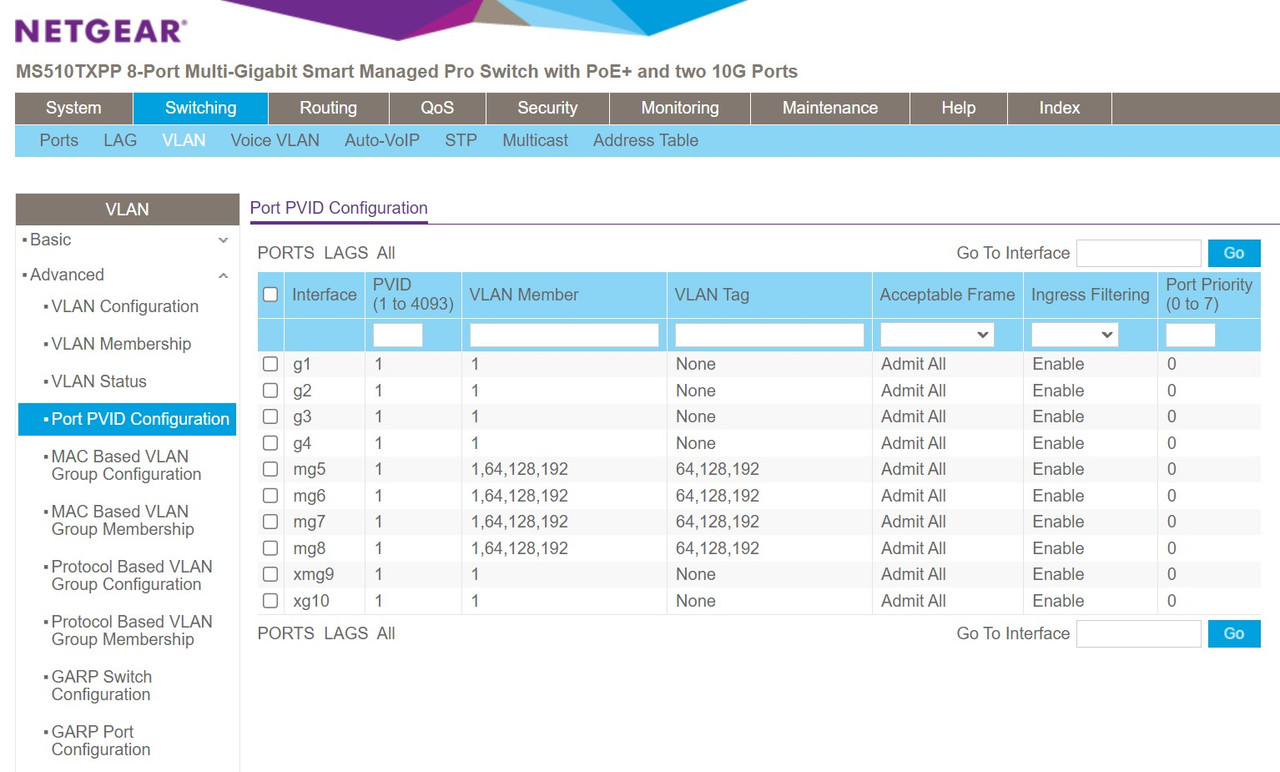Open the Security menu
Image resolution: width=1280 pixels, height=772 pixels.
point(547,107)
